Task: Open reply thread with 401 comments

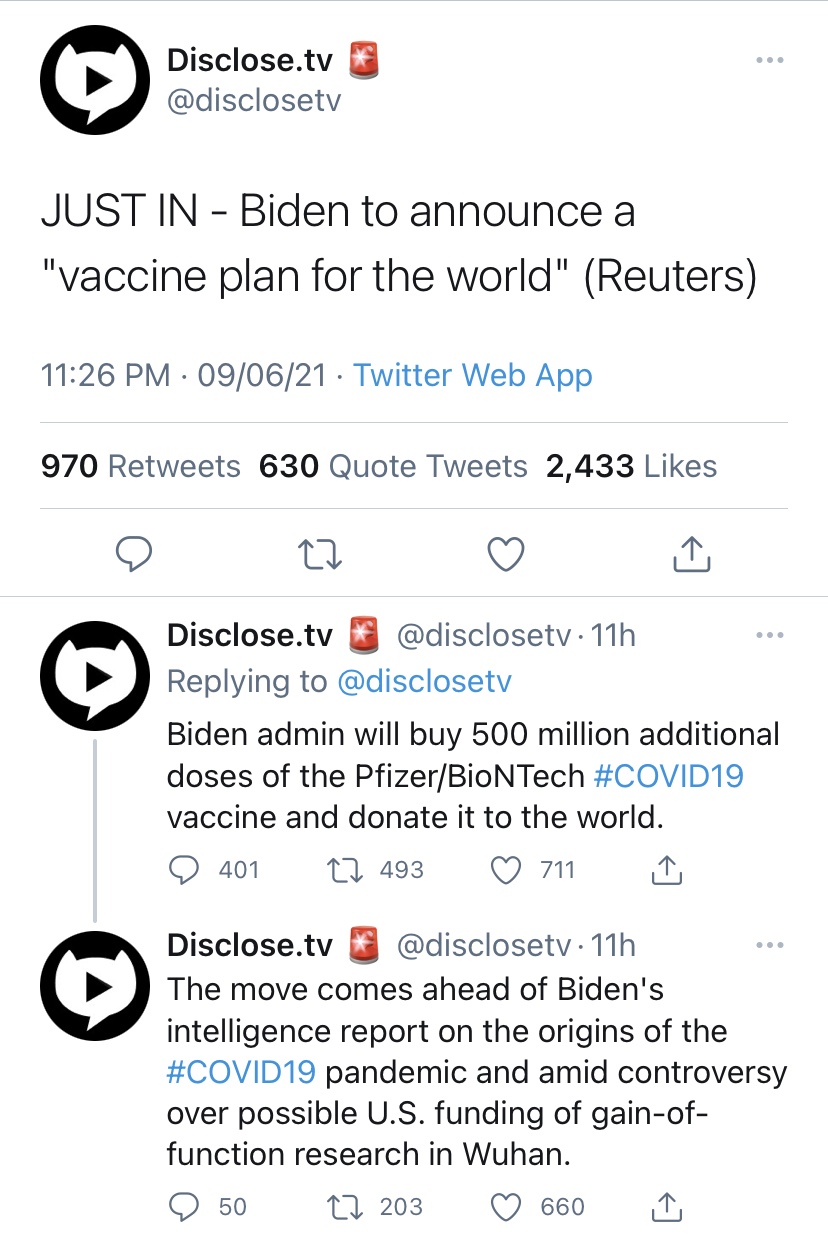Action: pos(213,870)
